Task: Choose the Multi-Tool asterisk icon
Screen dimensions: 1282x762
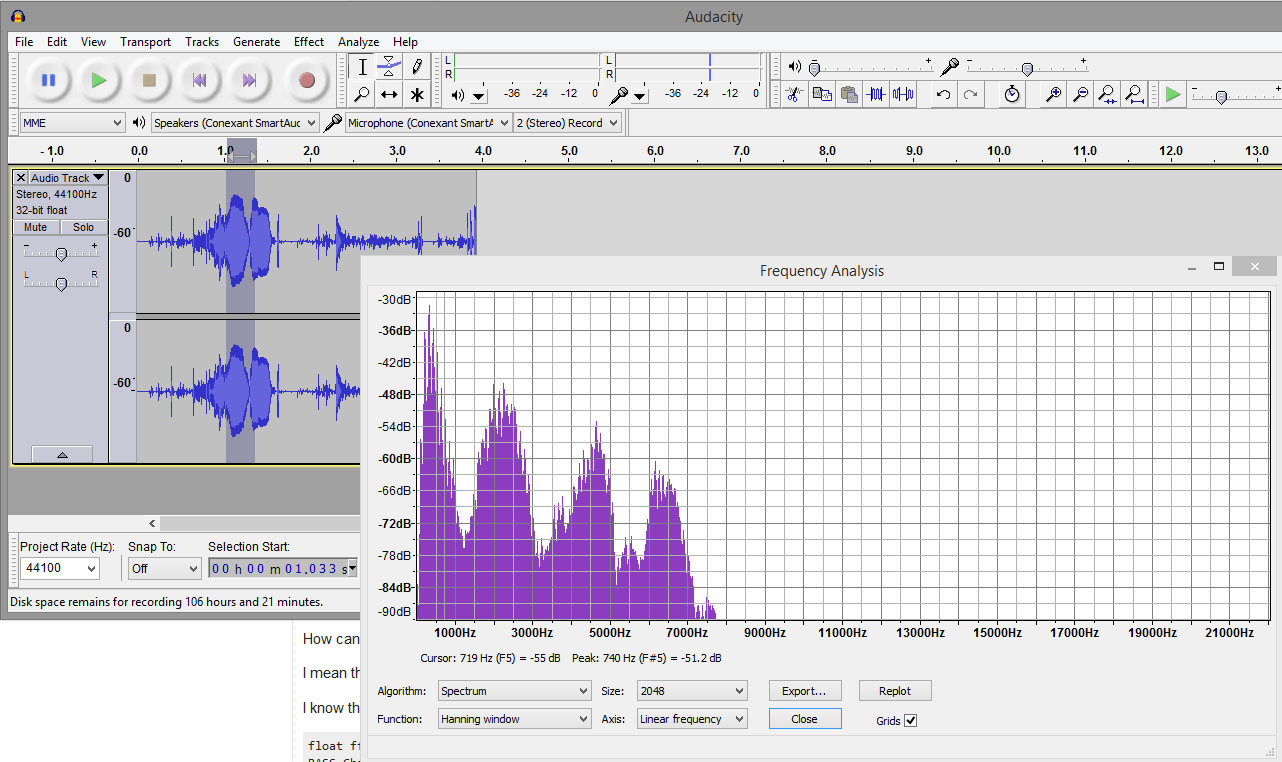Action: pyautogui.click(x=417, y=95)
